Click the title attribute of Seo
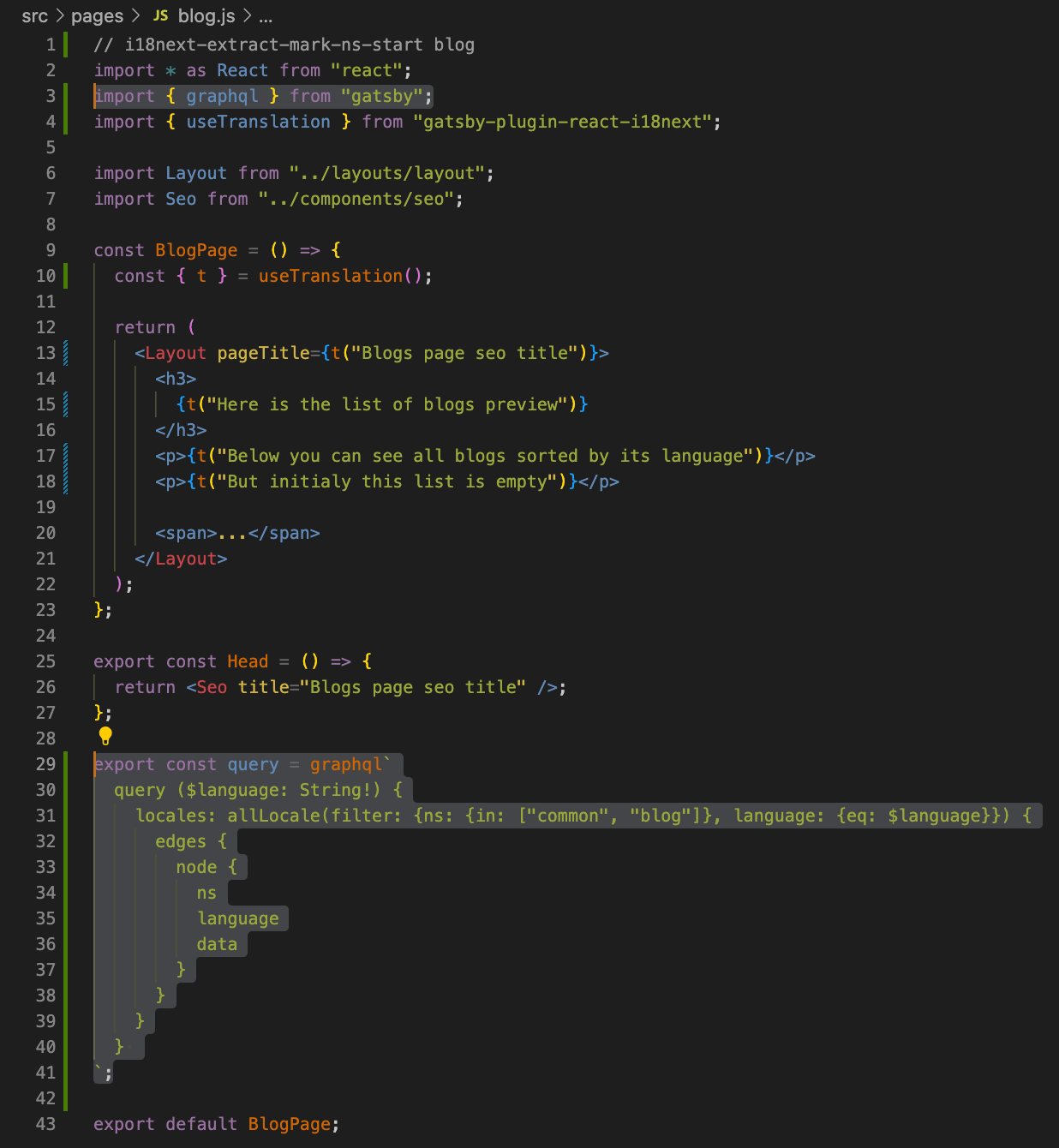The width and height of the screenshot is (1059, 1148). click(263, 687)
